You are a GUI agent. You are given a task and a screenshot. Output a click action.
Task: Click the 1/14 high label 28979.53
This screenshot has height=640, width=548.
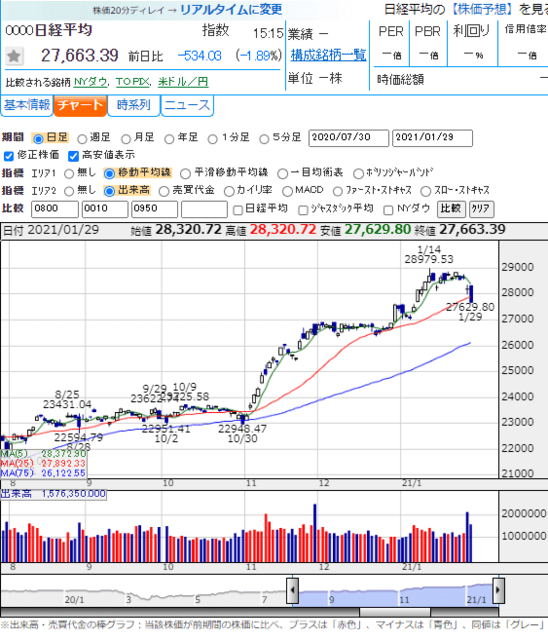coord(429,259)
